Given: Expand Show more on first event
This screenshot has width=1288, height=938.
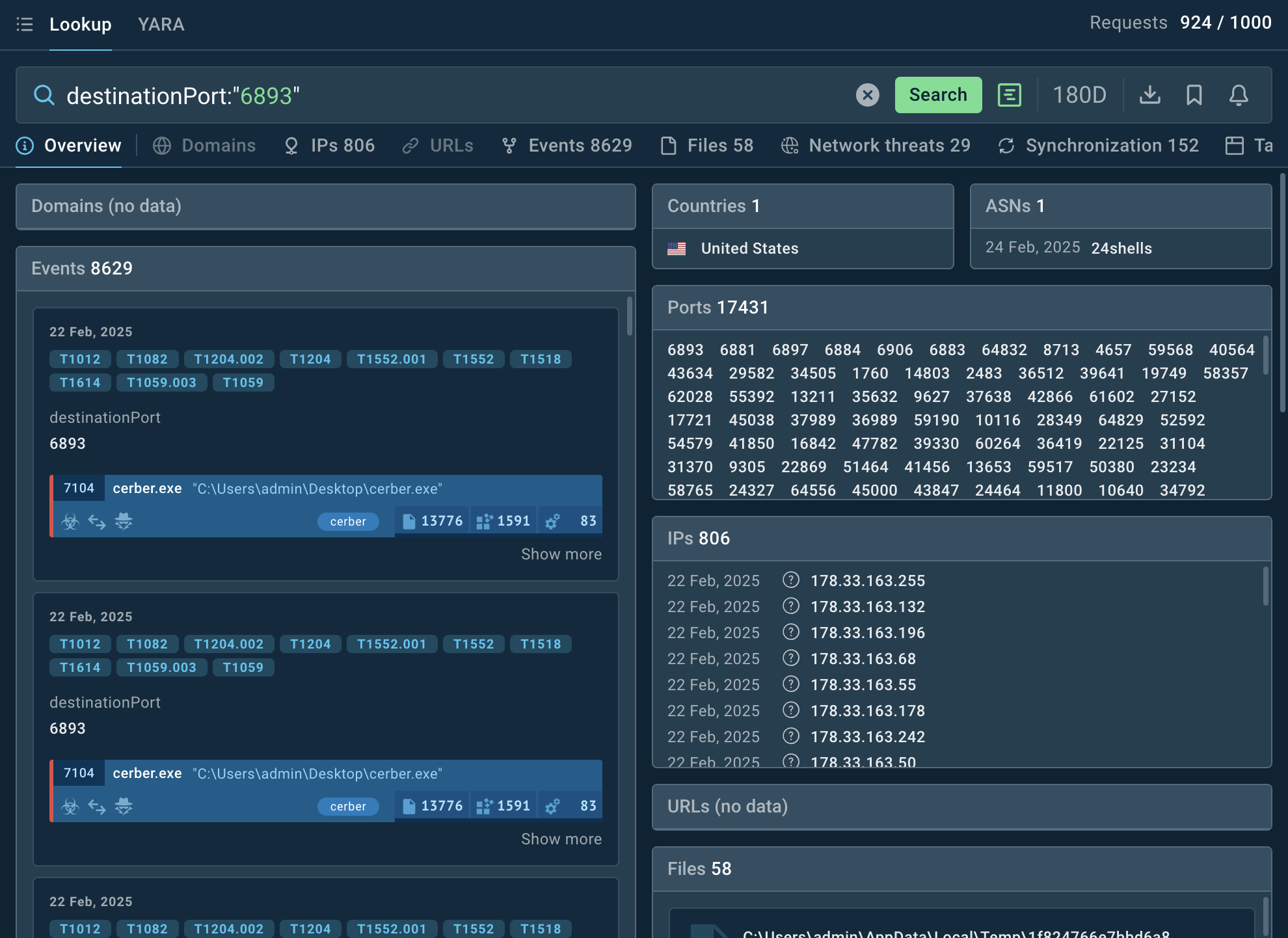Looking at the screenshot, I should pos(561,554).
